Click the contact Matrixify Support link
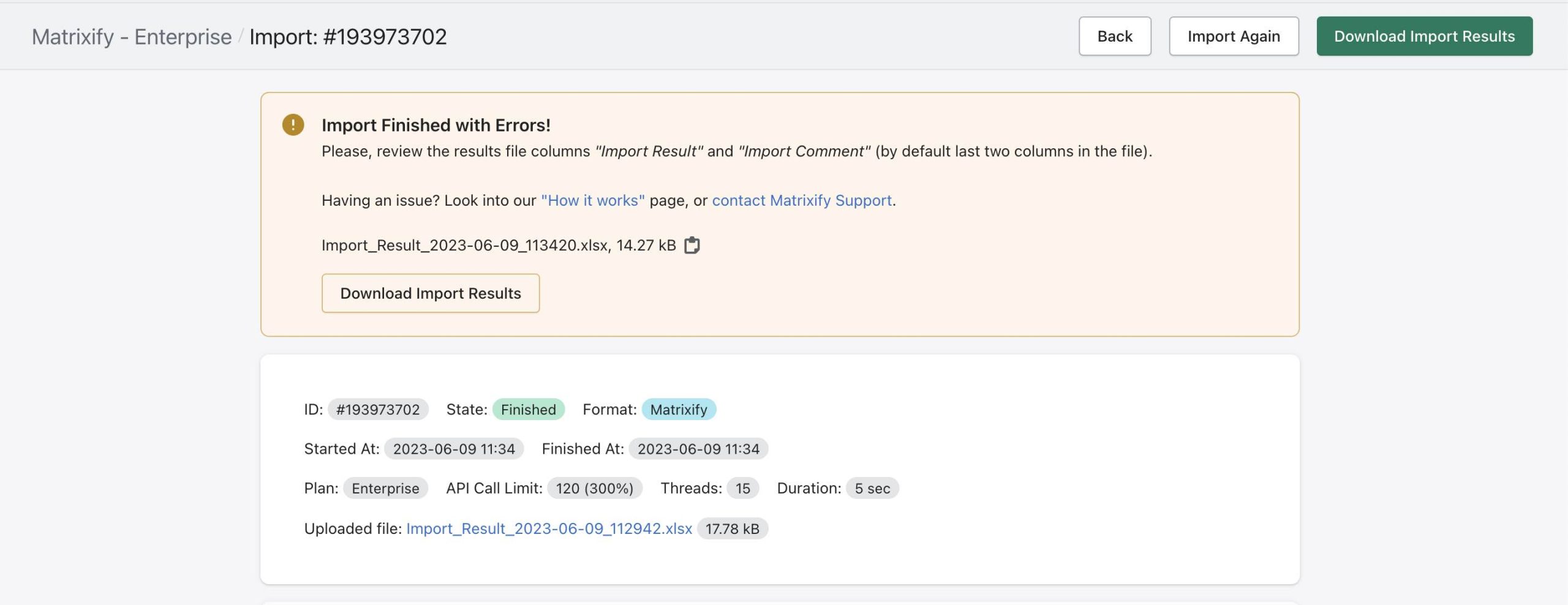 coord(801,200)
